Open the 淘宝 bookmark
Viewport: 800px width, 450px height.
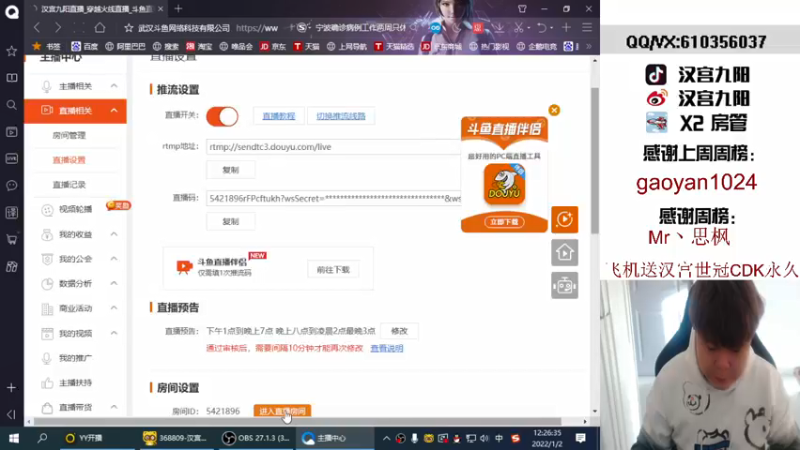199,46
